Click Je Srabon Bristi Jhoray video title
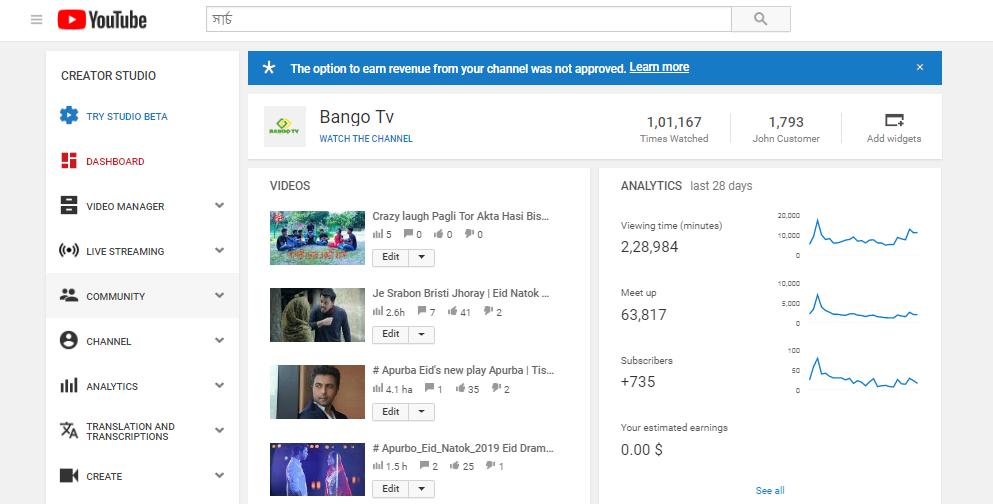993x504 pixels. pos(460,293)
